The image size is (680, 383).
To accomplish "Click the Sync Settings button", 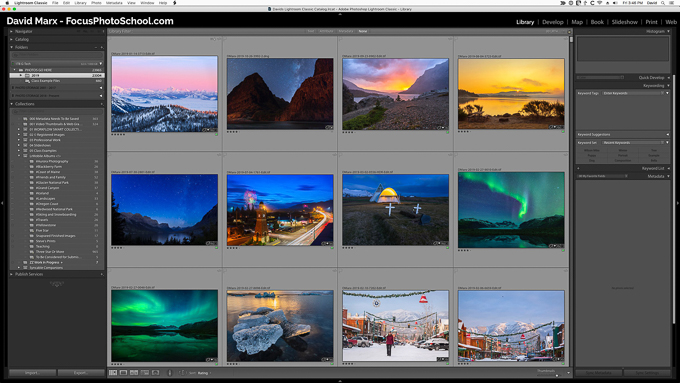I will point(647,373).
